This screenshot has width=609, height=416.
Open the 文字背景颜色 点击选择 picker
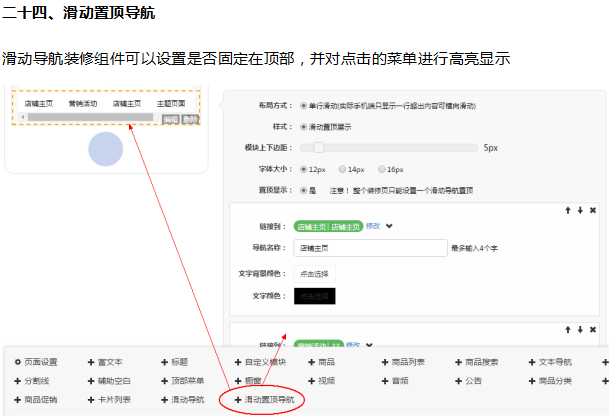coord(315,272)
